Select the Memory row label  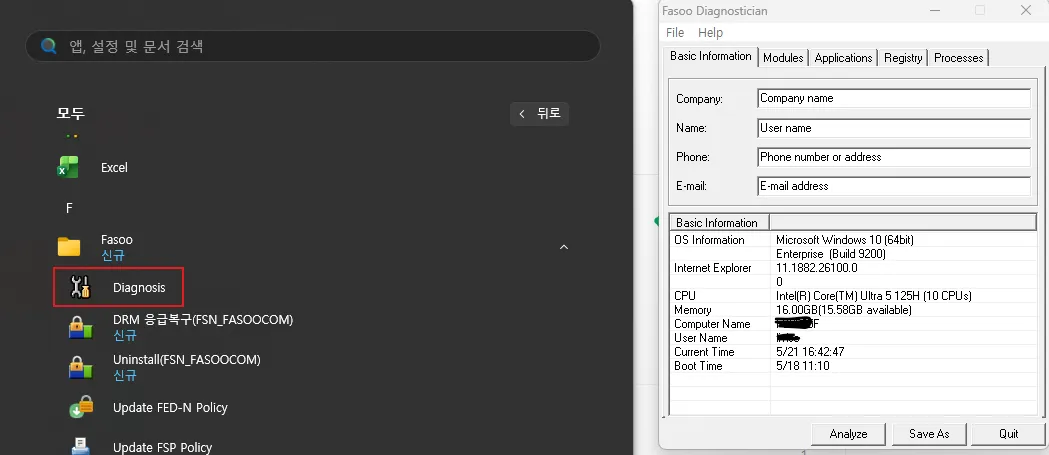[x=692, y=310]
